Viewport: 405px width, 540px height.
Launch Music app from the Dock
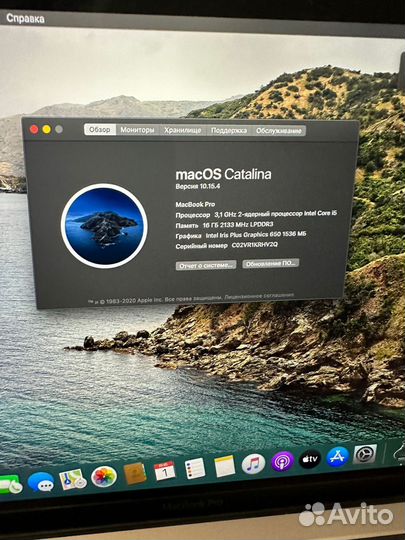pos(253,464)
